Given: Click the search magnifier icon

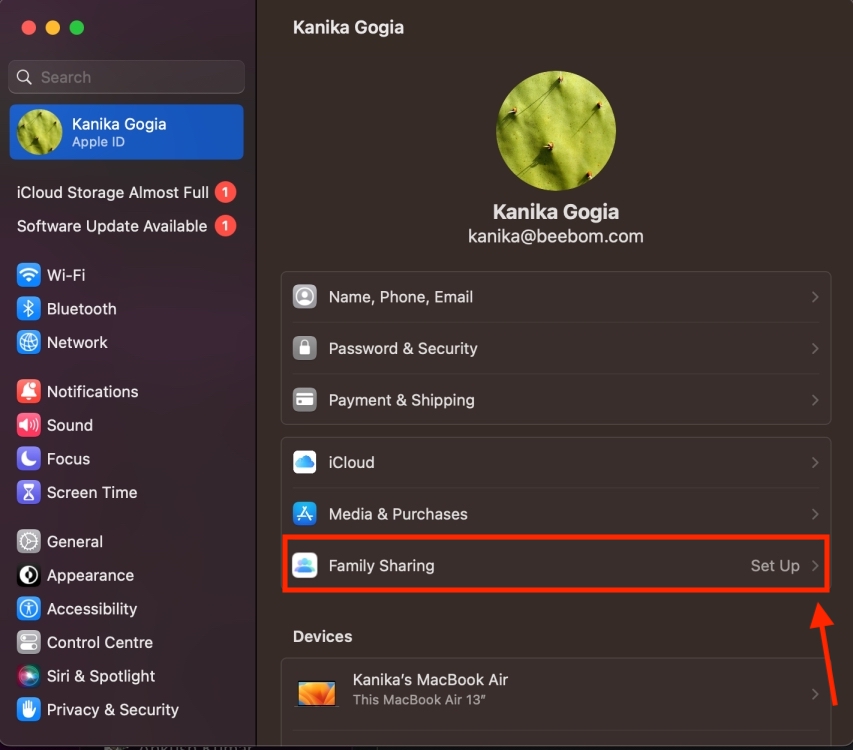Looking at the screenshot, I should click(24, 77).
